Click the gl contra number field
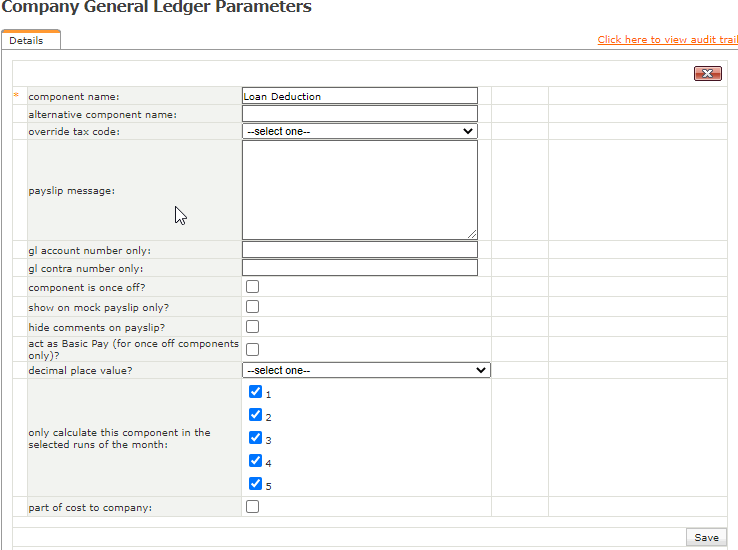This screenshot has width=738, height=550. (359, 268)
